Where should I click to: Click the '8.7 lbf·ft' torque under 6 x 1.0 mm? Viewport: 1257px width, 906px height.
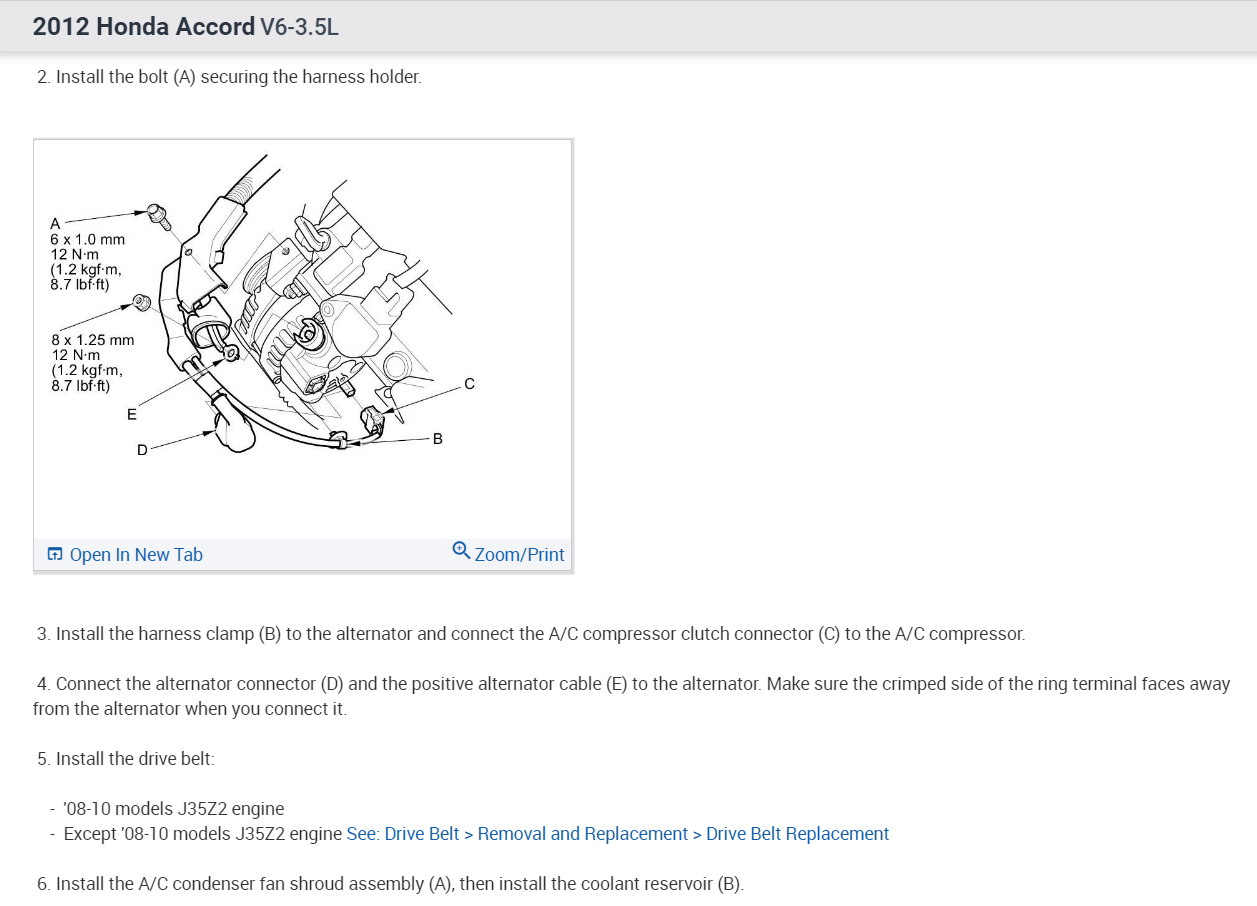pos(80,285)
